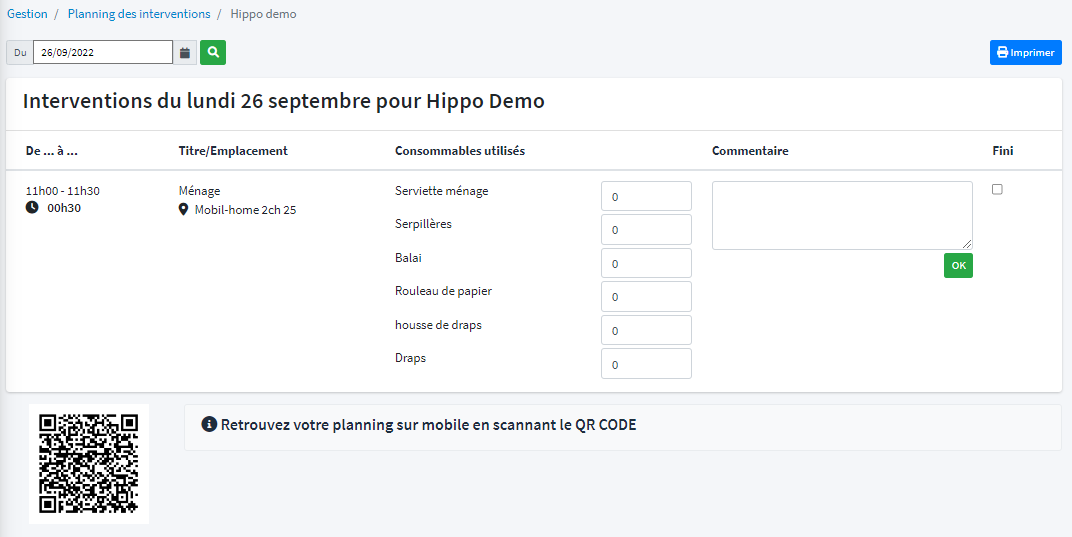Screen dimensions: 1072x537
Task: Focus the Serpillères quantity field
Action: 646,230
